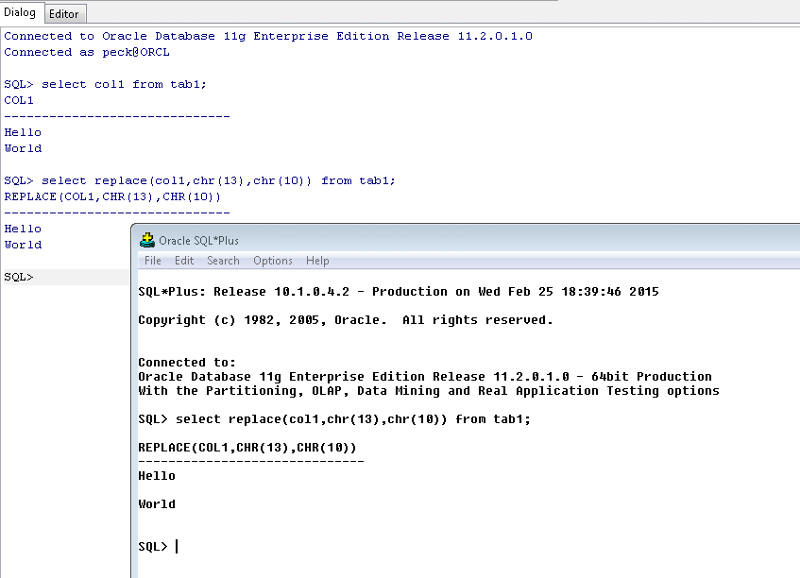
Task: Open the Edit menu in SQL*Plus
Action: 184,260
